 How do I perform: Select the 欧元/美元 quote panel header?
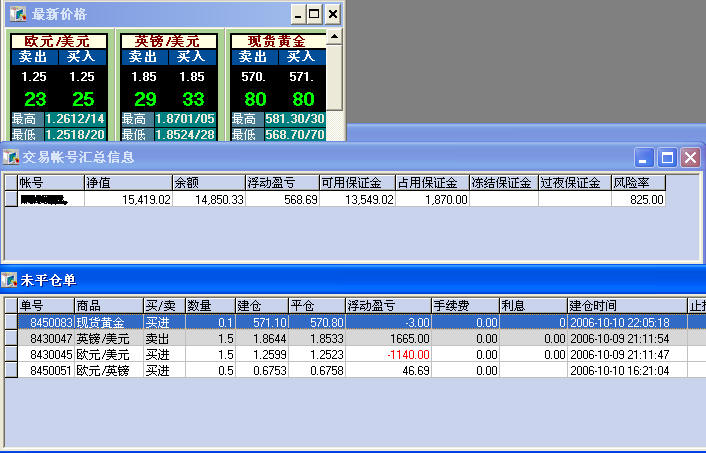click(59, 41)
